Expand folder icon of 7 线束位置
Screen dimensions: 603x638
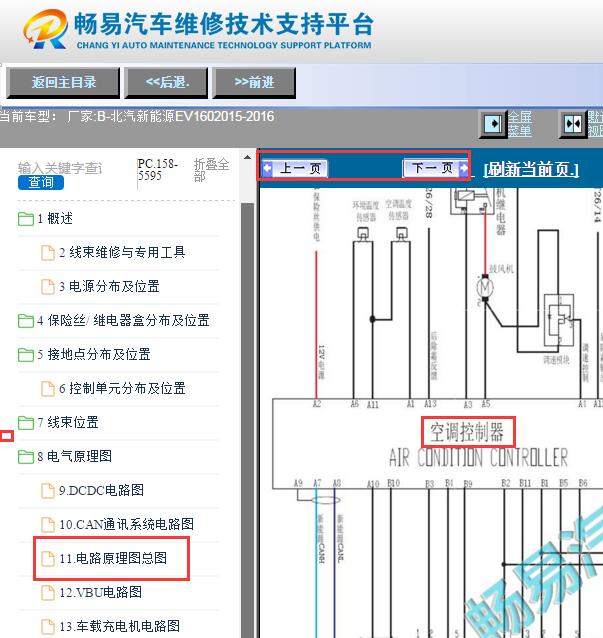[26, 422]
